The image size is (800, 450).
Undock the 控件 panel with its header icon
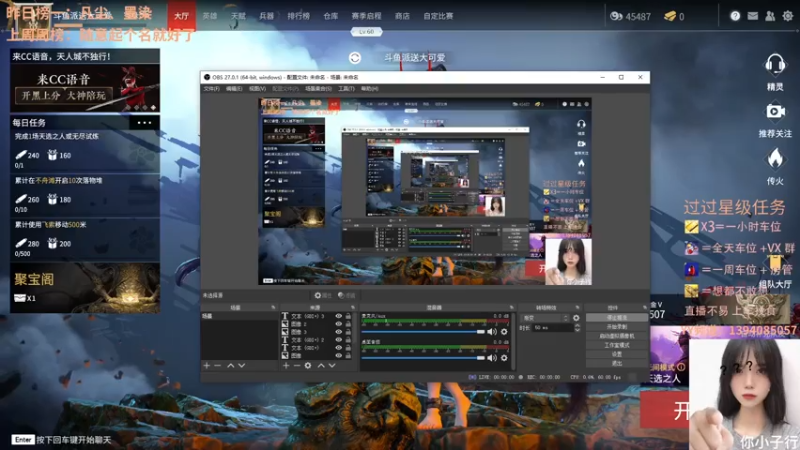644,308
